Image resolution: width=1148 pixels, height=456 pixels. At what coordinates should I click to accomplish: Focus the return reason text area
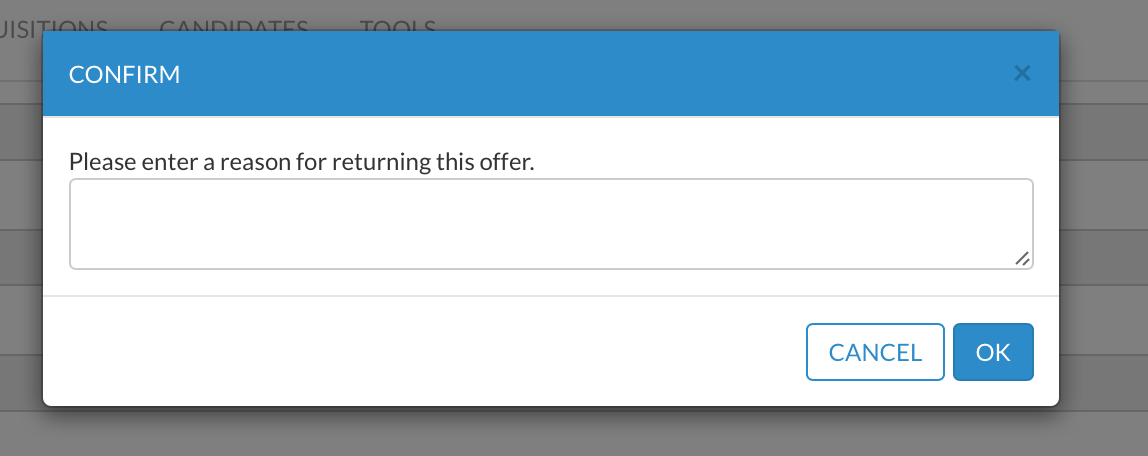(550, 224)
